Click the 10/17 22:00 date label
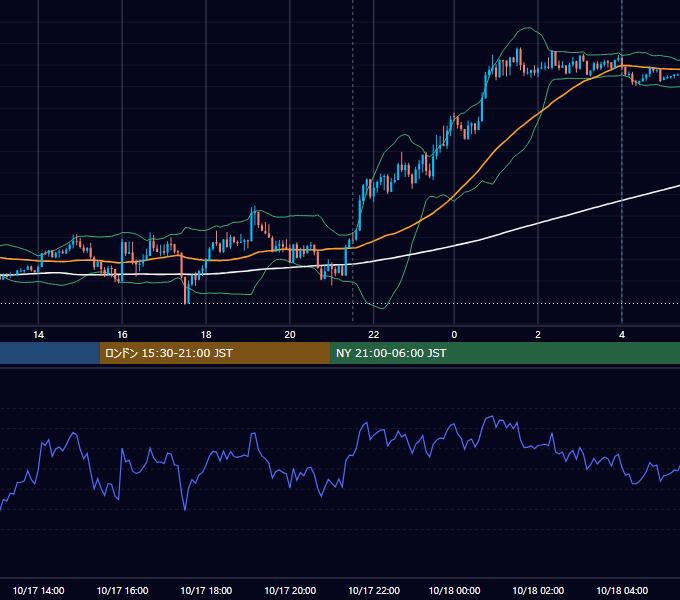Screen dimensions: 680x600 click(x=374, y=590)
